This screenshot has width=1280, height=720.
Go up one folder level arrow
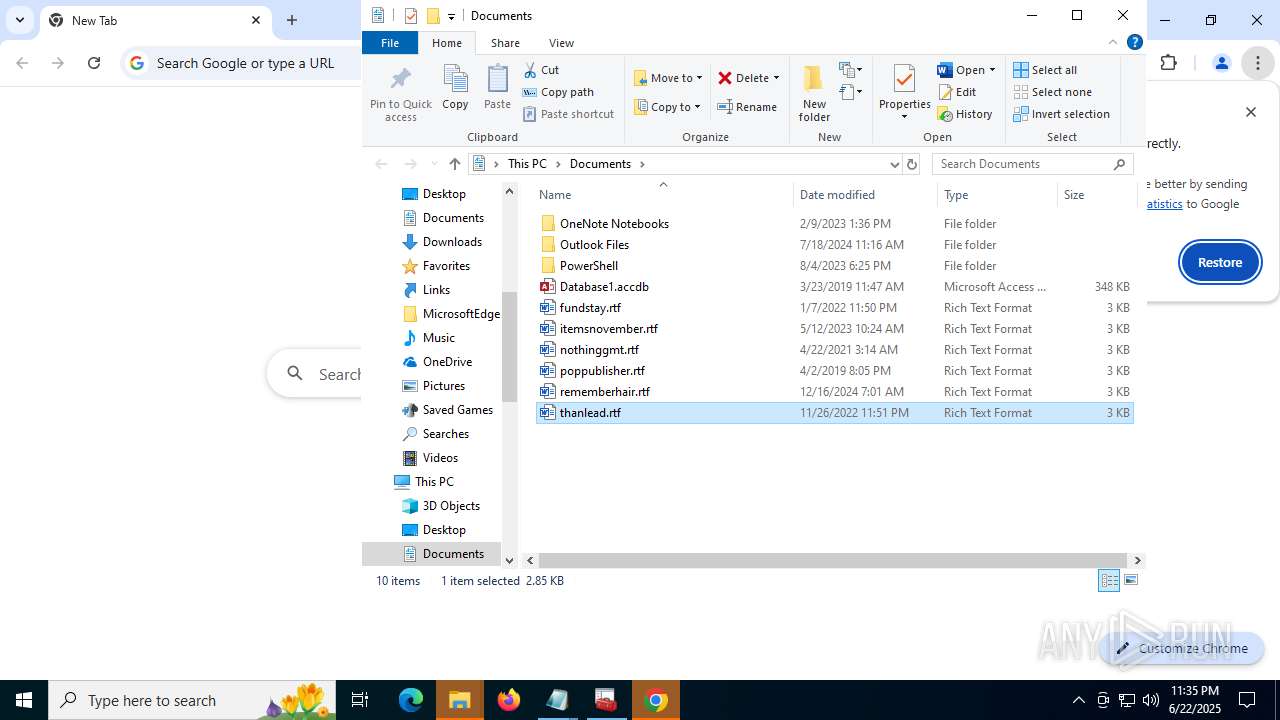pos(455,164)
